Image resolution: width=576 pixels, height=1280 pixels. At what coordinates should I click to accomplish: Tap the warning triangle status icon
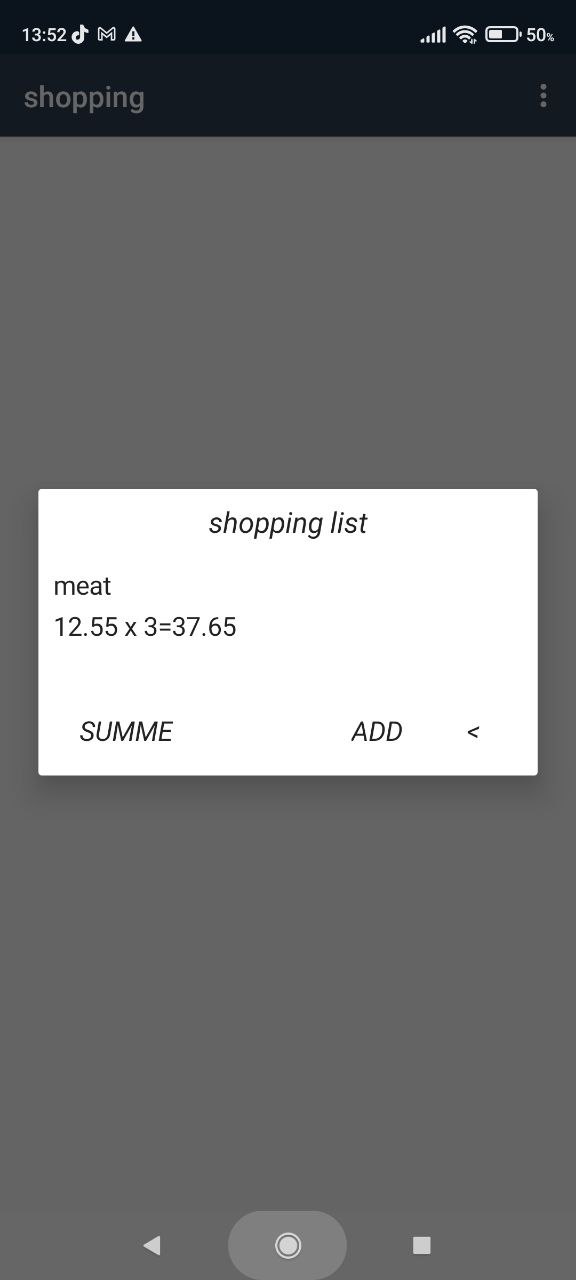133,34
